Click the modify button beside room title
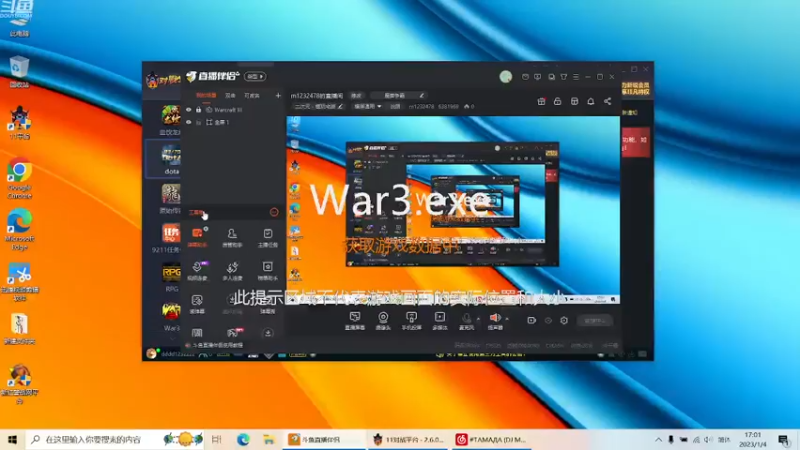This screenshot has height=450, width=800. [356, 95]
